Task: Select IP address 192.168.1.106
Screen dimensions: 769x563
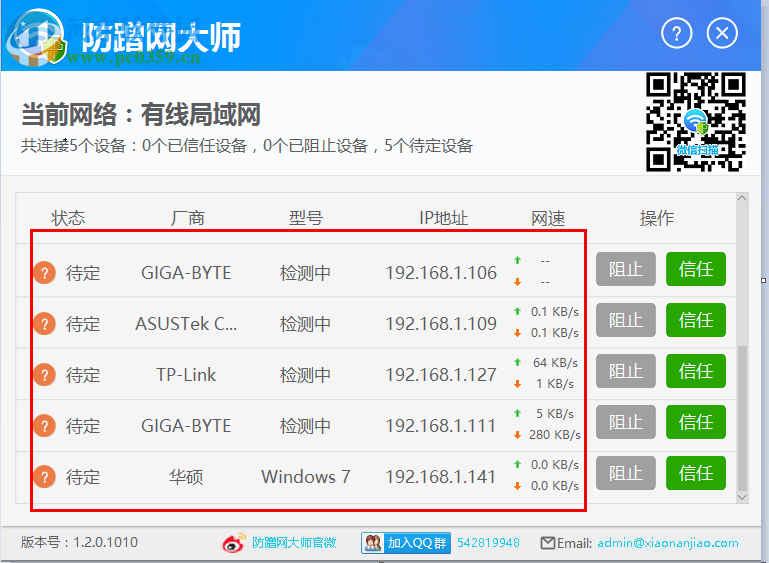Action: pyautogui.click(x=441, y=273)
